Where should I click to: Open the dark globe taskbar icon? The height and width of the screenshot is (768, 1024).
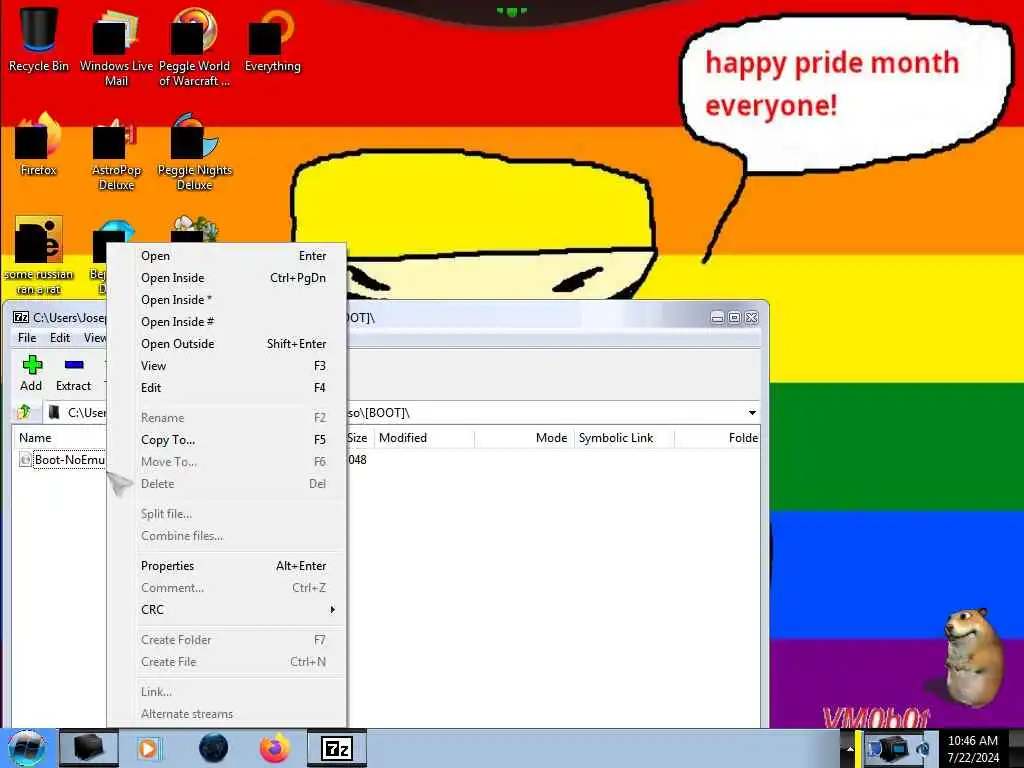213,748
